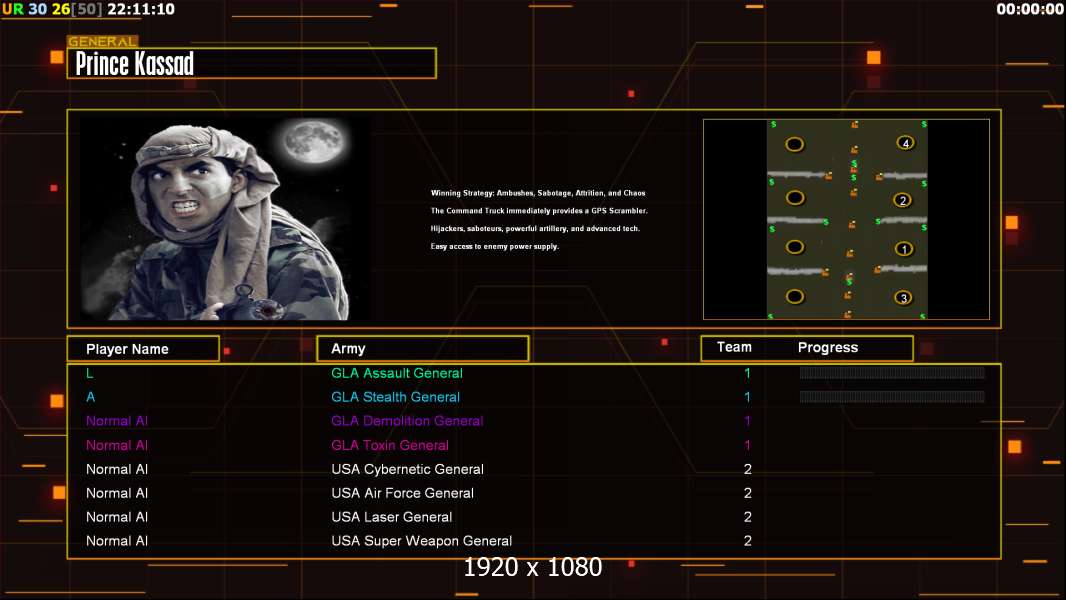Click the empty start circle across from number 3
This screenshot has height=600, width=1066.
(795, 296)
